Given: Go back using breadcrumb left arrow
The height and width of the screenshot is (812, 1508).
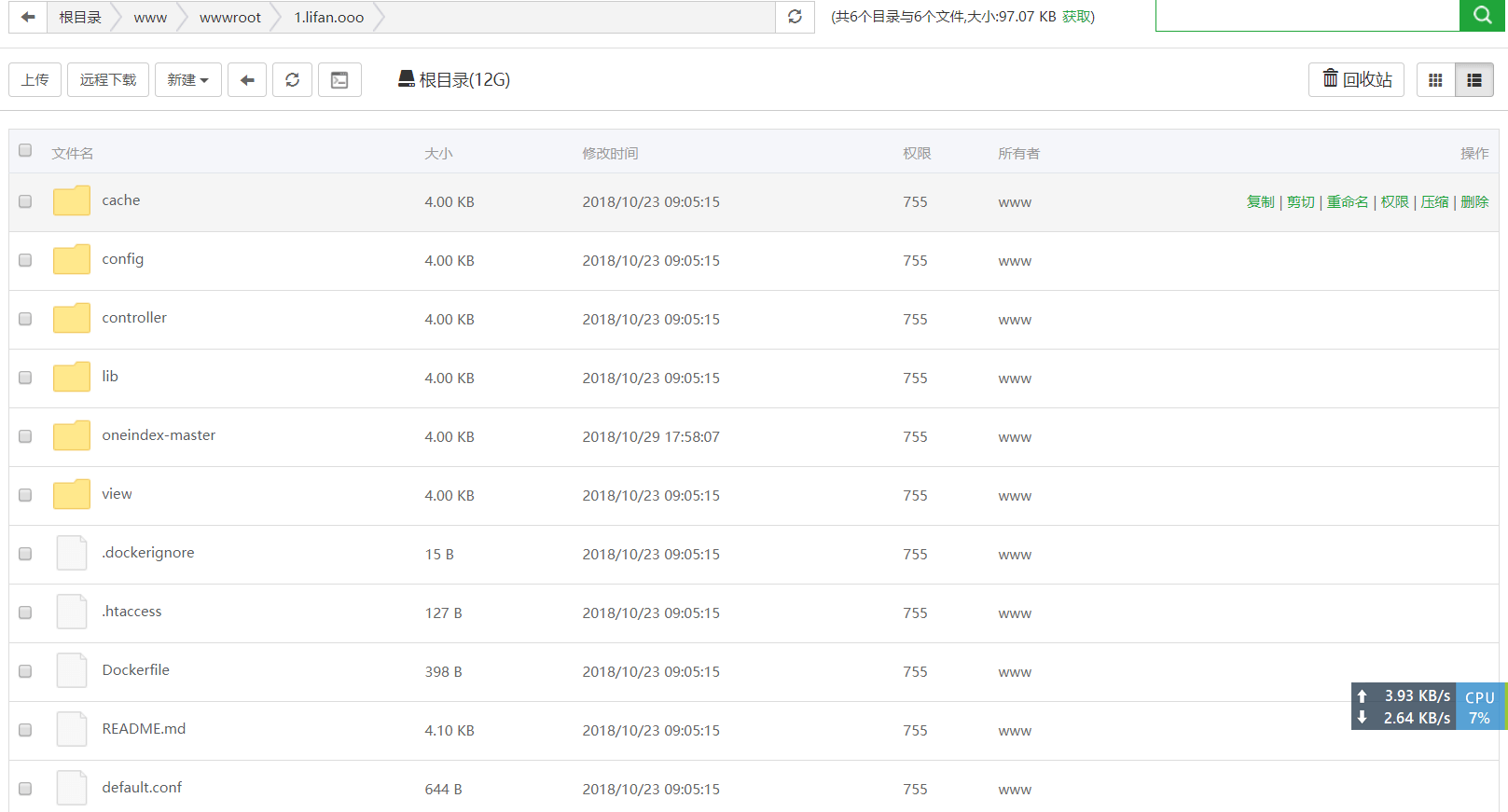Looking at the screenshot, I should point(28,17).
